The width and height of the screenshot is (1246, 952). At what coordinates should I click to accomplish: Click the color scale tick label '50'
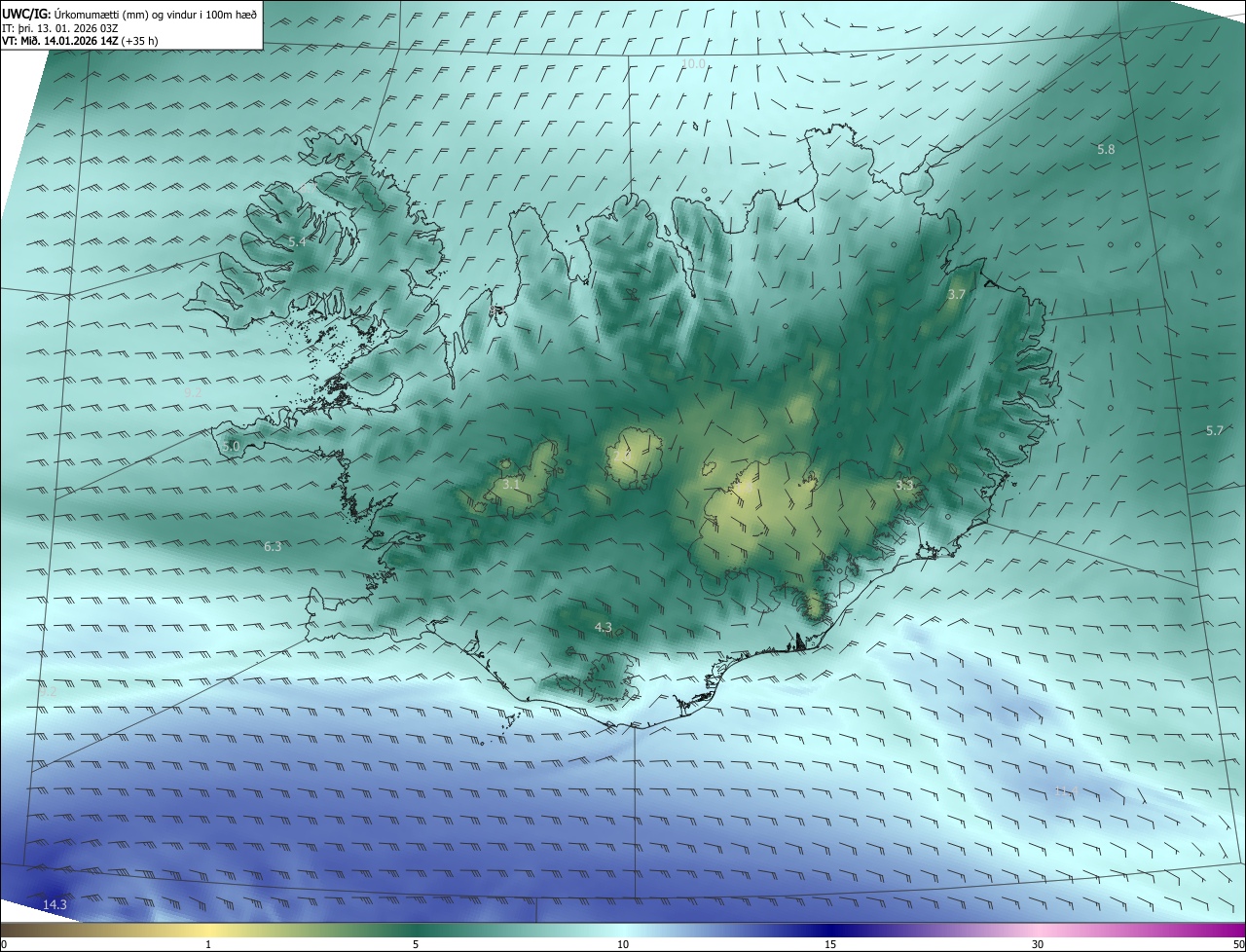point(1238,944)
